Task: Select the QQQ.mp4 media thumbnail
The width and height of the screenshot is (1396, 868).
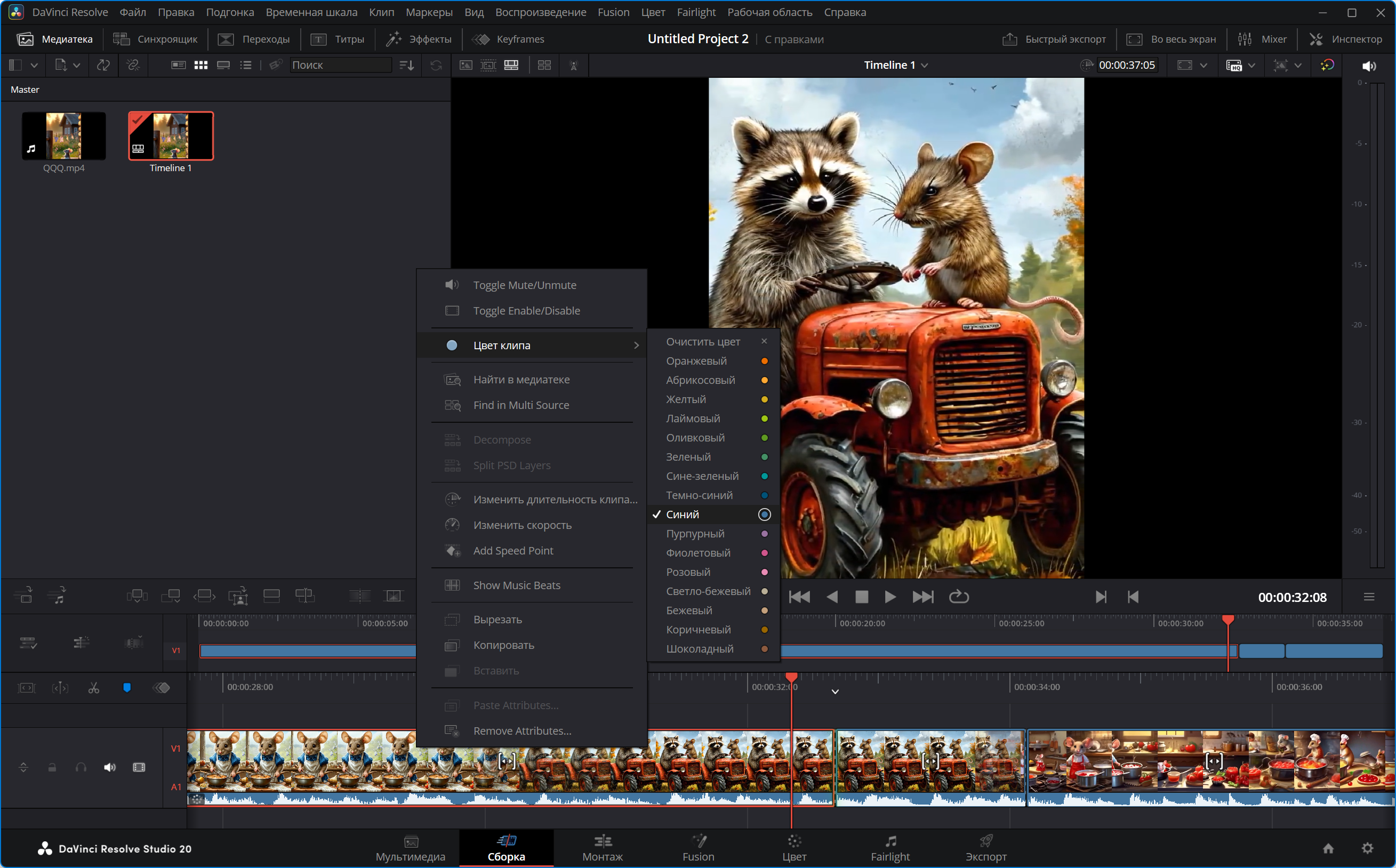Action: pos(63,136)
